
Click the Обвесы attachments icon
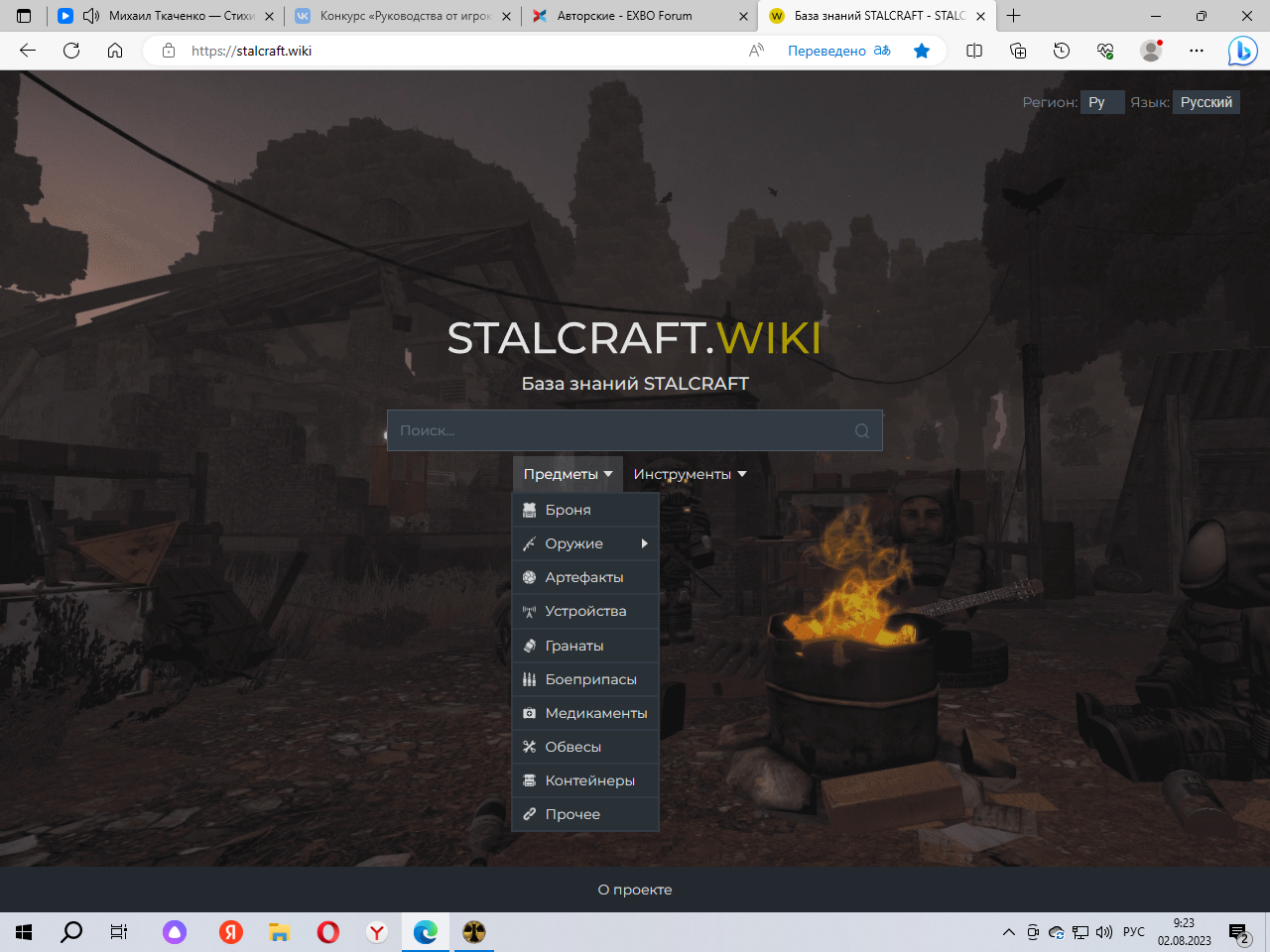tap(530, 747)
